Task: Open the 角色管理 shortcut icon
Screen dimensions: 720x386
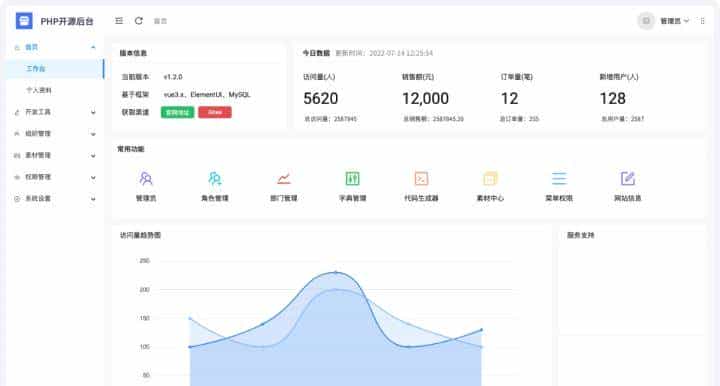Action: tap(215, 179)
